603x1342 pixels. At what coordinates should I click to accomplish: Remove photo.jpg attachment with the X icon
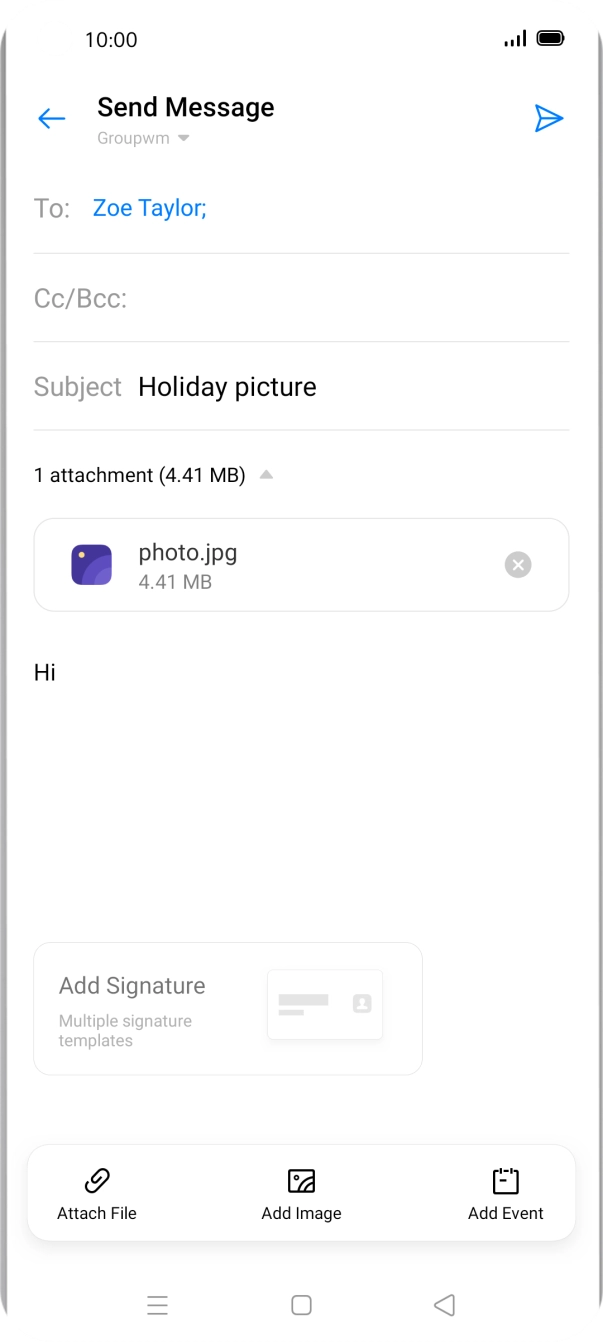[517, 564]
